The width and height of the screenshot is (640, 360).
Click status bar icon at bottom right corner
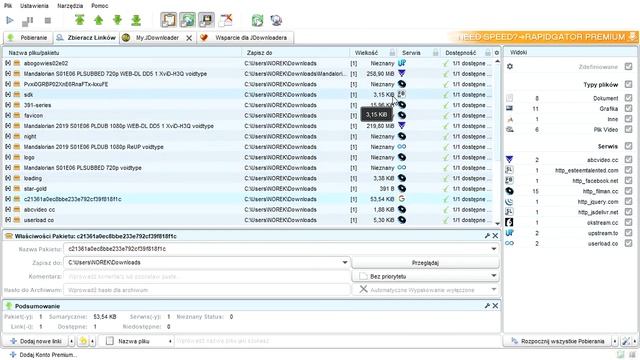pos(632,354)
